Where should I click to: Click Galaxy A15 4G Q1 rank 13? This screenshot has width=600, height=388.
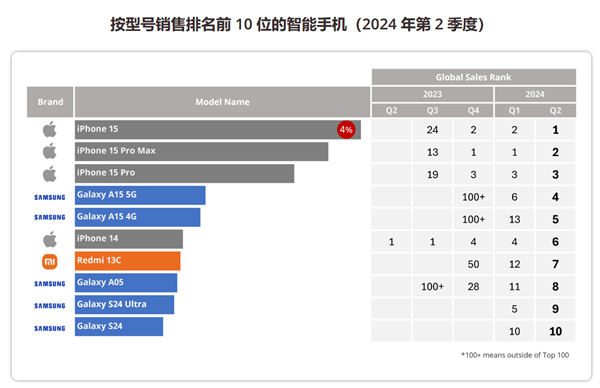515,219
